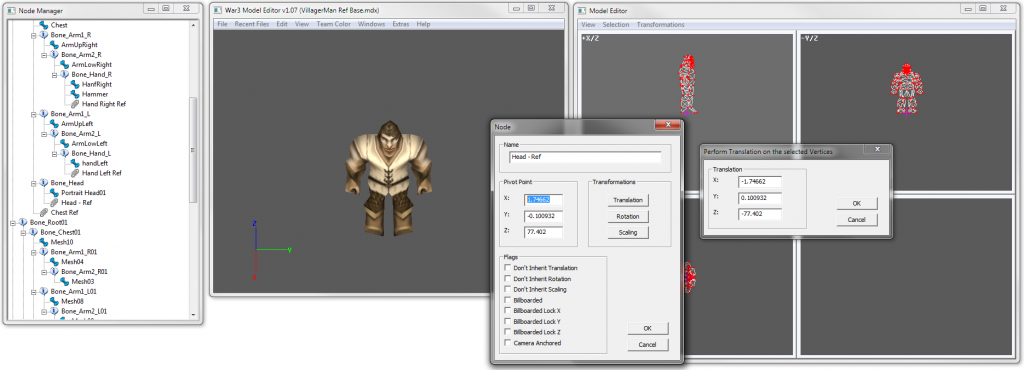
Task: Click the Node Manager vertical scrollbar thumb
Action: (x=193, y=149)
